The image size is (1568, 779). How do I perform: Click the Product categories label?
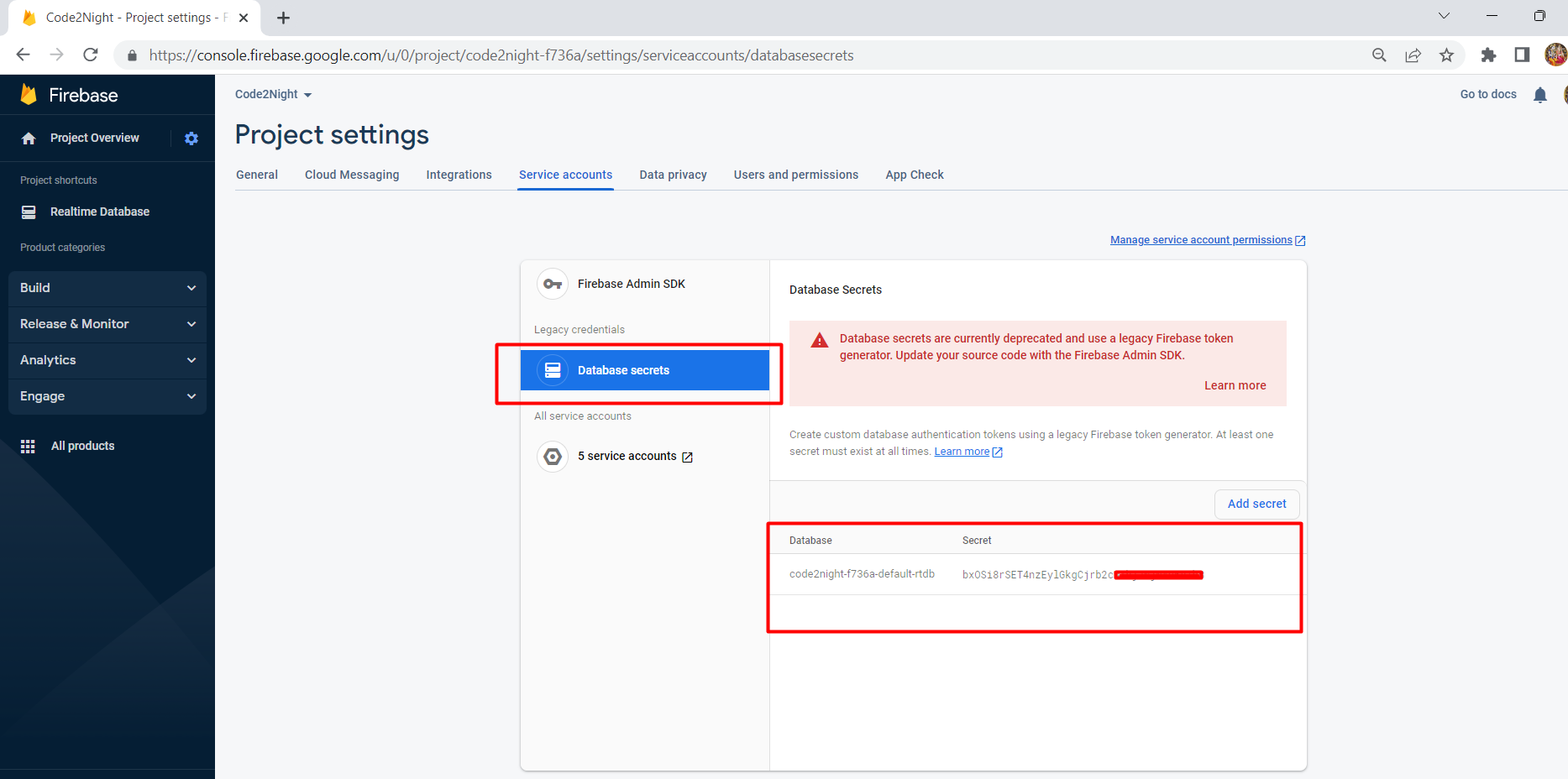click(63, 248)
